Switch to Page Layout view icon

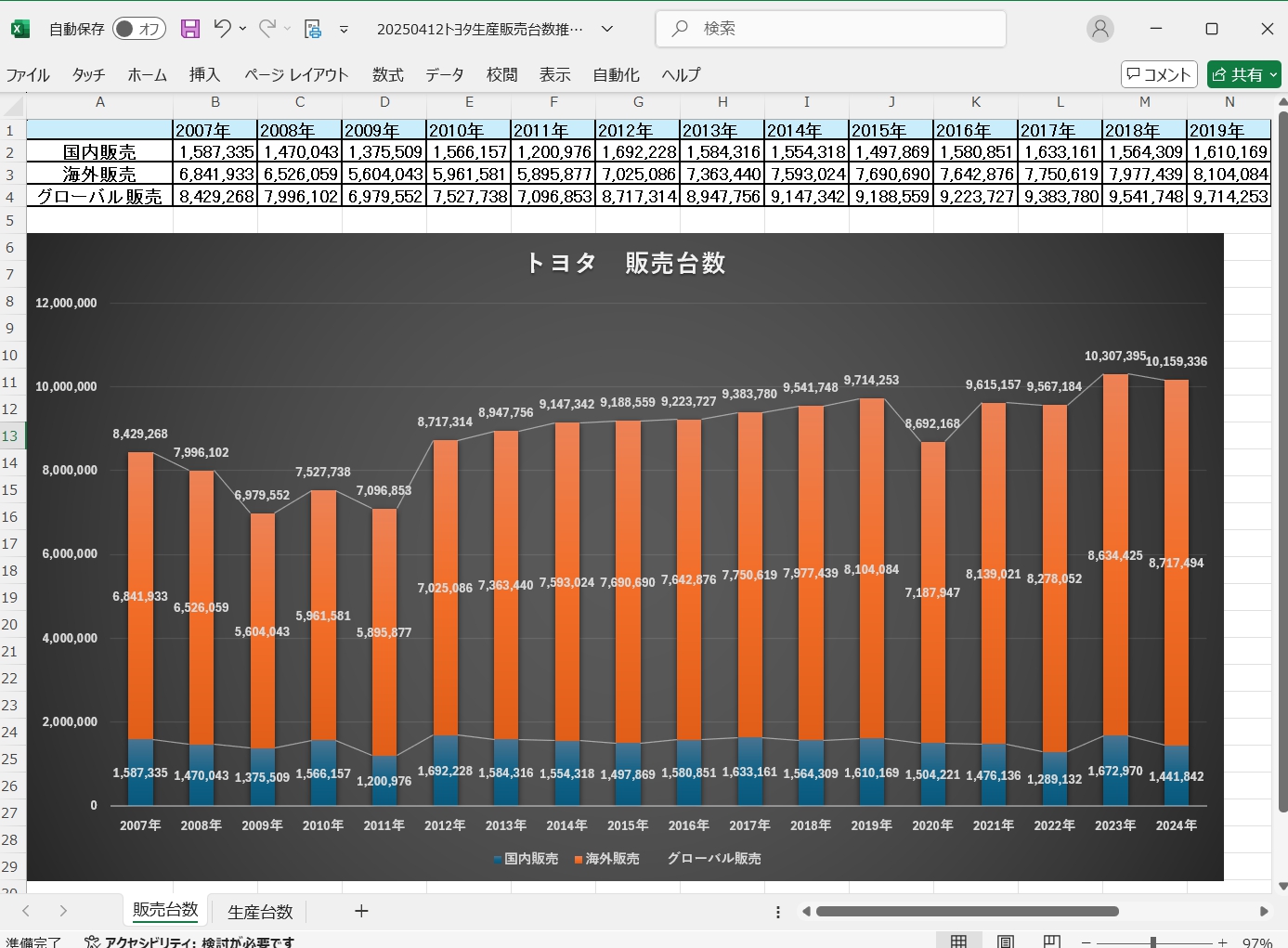pyautogui.click(x=1005, y=942)
